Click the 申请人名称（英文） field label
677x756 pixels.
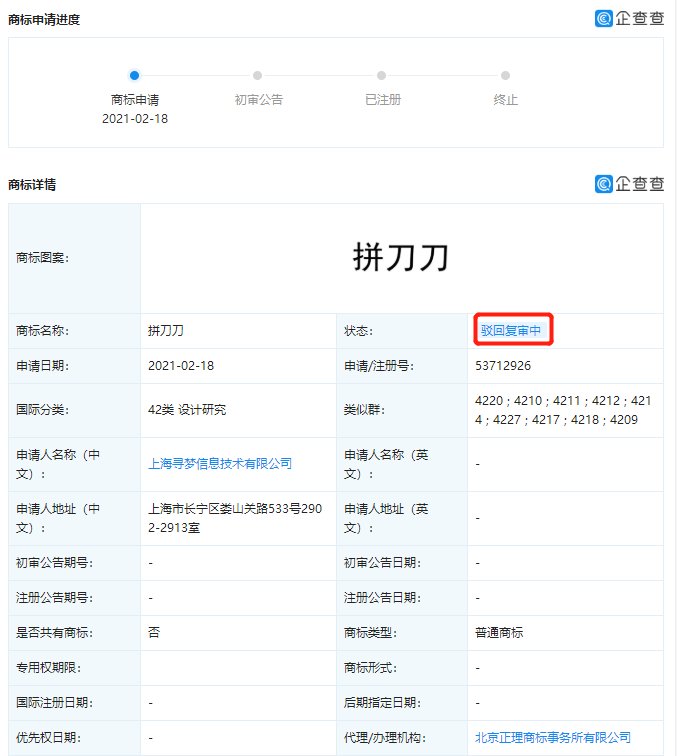click(x=386, y=464)
